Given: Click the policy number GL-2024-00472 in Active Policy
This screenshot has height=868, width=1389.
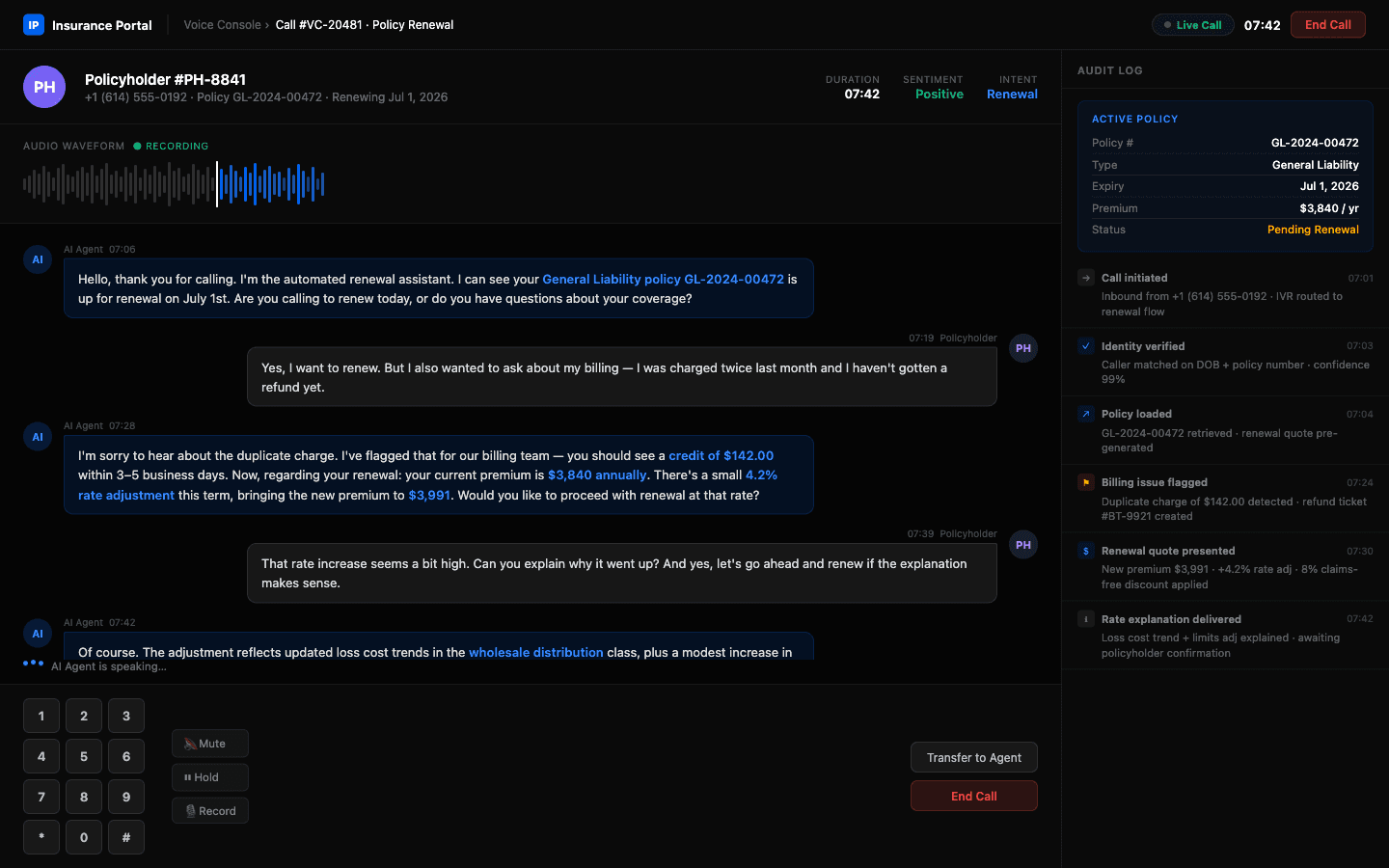Looking at the screenshot, I should click(x=1315, y=143).
